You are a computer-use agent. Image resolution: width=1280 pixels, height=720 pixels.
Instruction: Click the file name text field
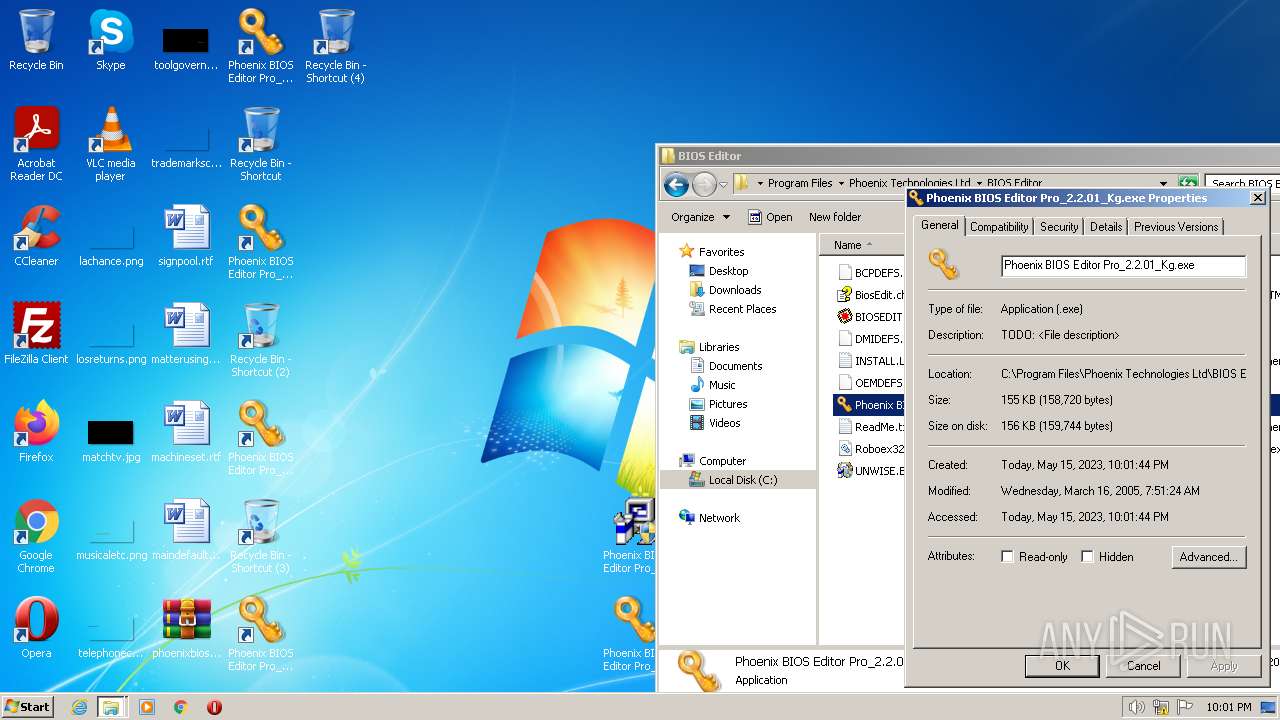[1123, 265]
